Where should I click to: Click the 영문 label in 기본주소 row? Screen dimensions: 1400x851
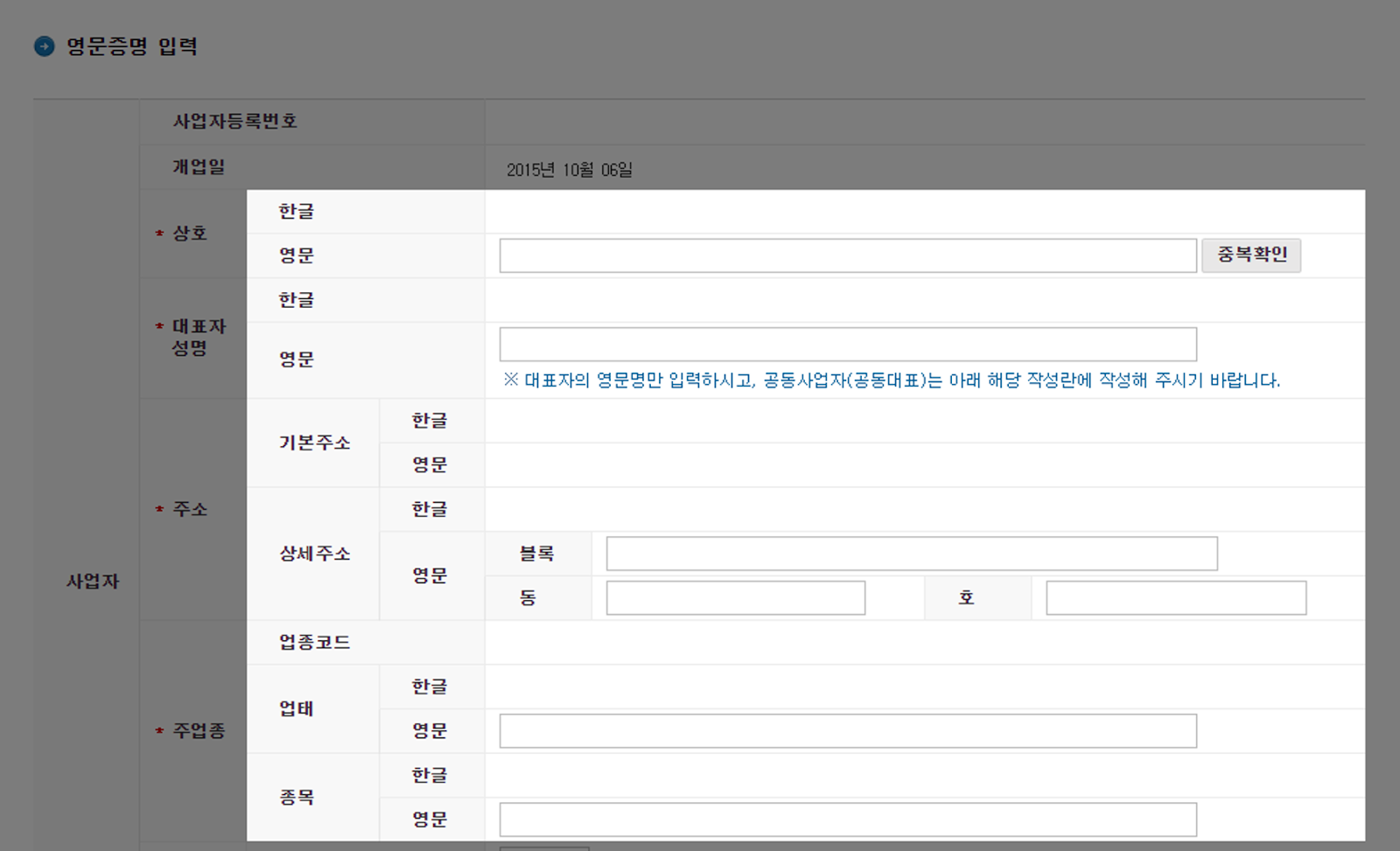[x=430, y=465]
